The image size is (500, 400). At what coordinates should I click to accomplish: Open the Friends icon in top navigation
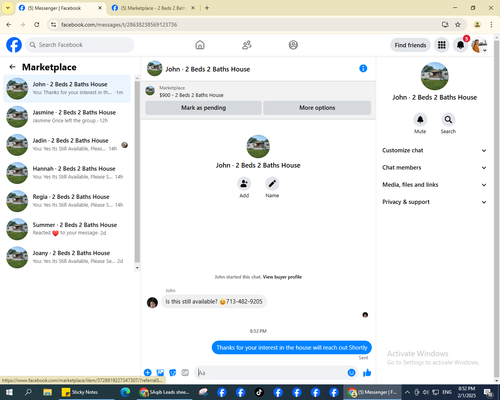click(247, 45)
